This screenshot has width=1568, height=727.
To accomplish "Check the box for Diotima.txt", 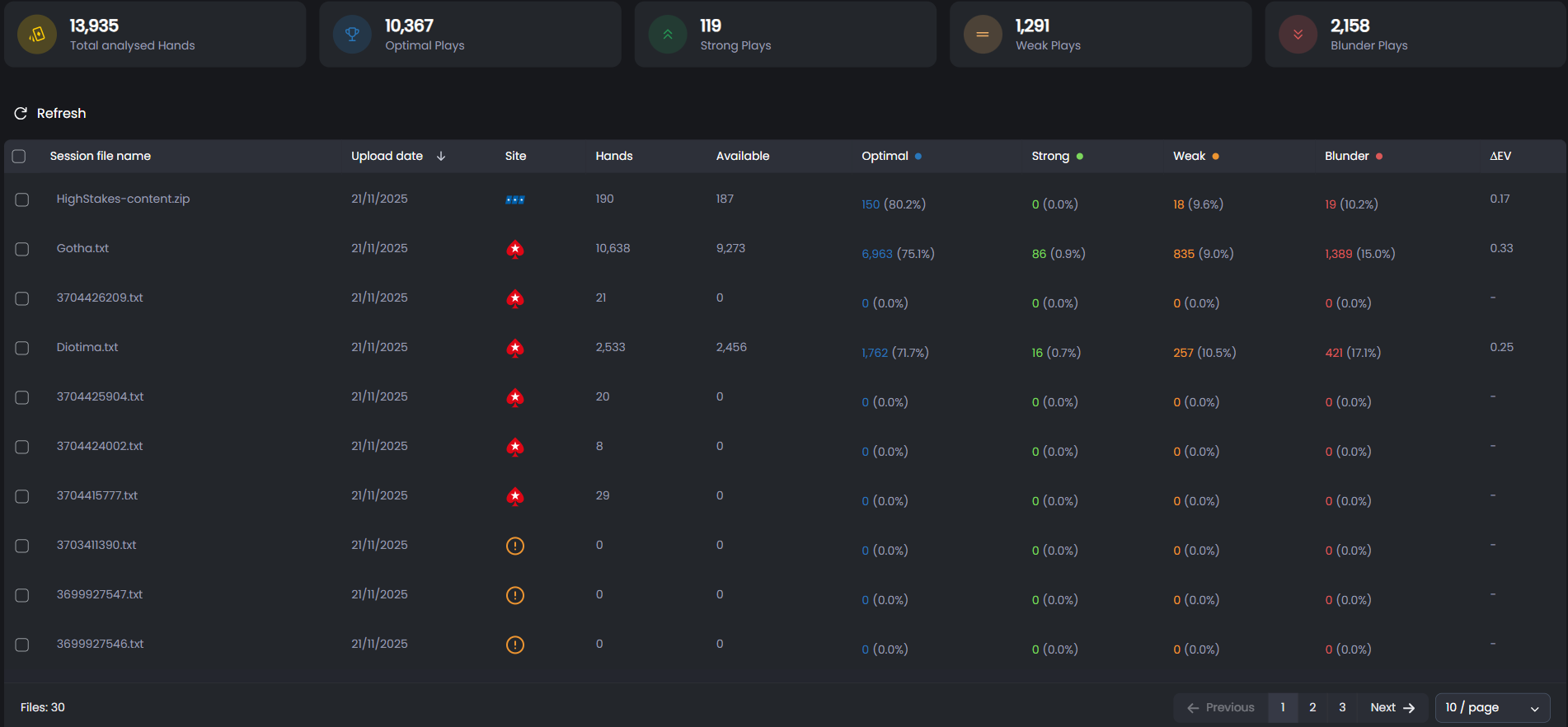I will [x=22, y=348].
